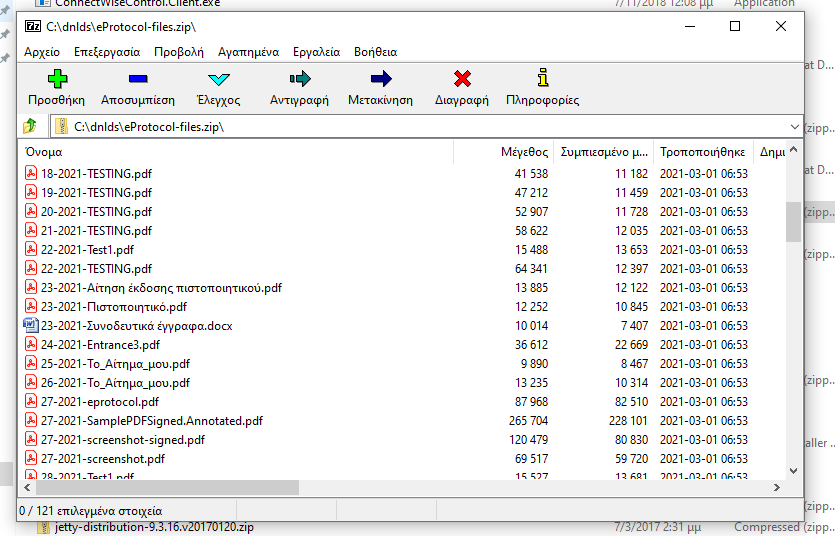
Task: Open the Αρχείο menu
Action: pos(42,51)
